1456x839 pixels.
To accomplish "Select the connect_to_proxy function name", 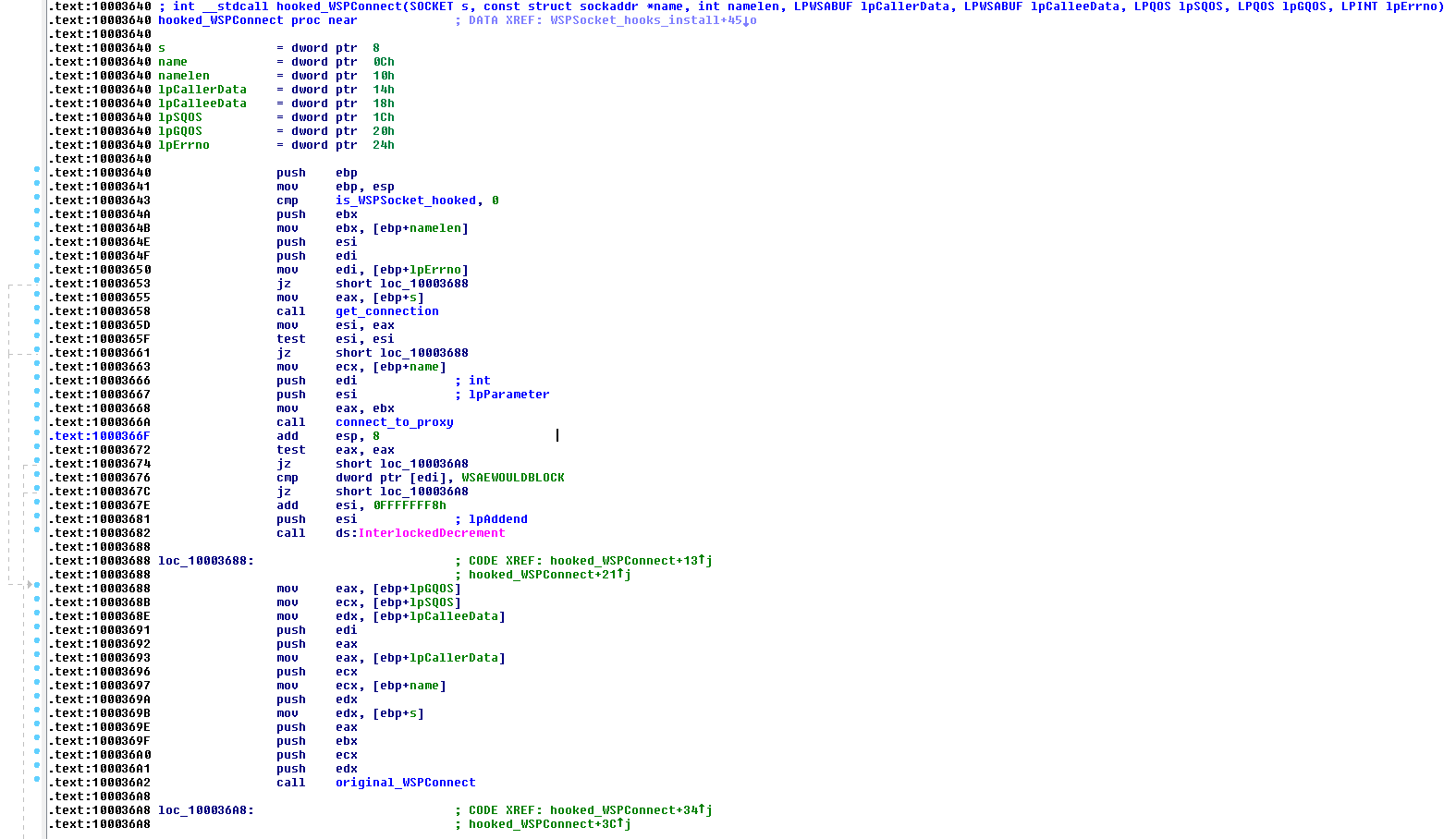I will point(395,422).
